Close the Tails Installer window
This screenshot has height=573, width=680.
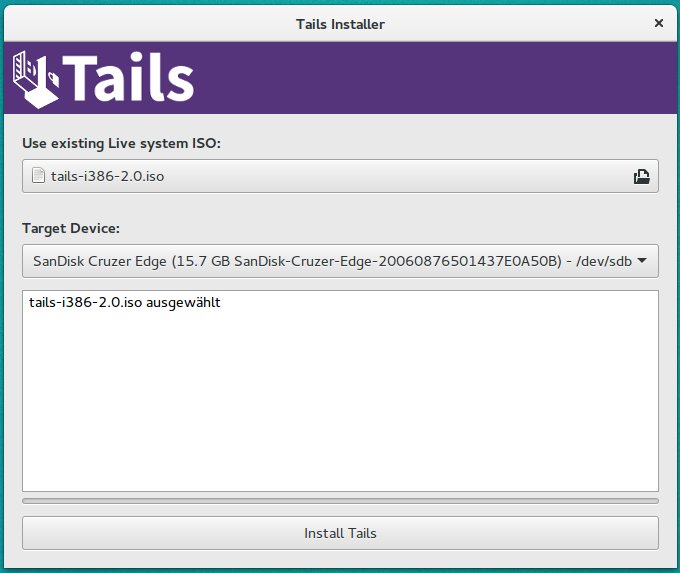[658, 23]
